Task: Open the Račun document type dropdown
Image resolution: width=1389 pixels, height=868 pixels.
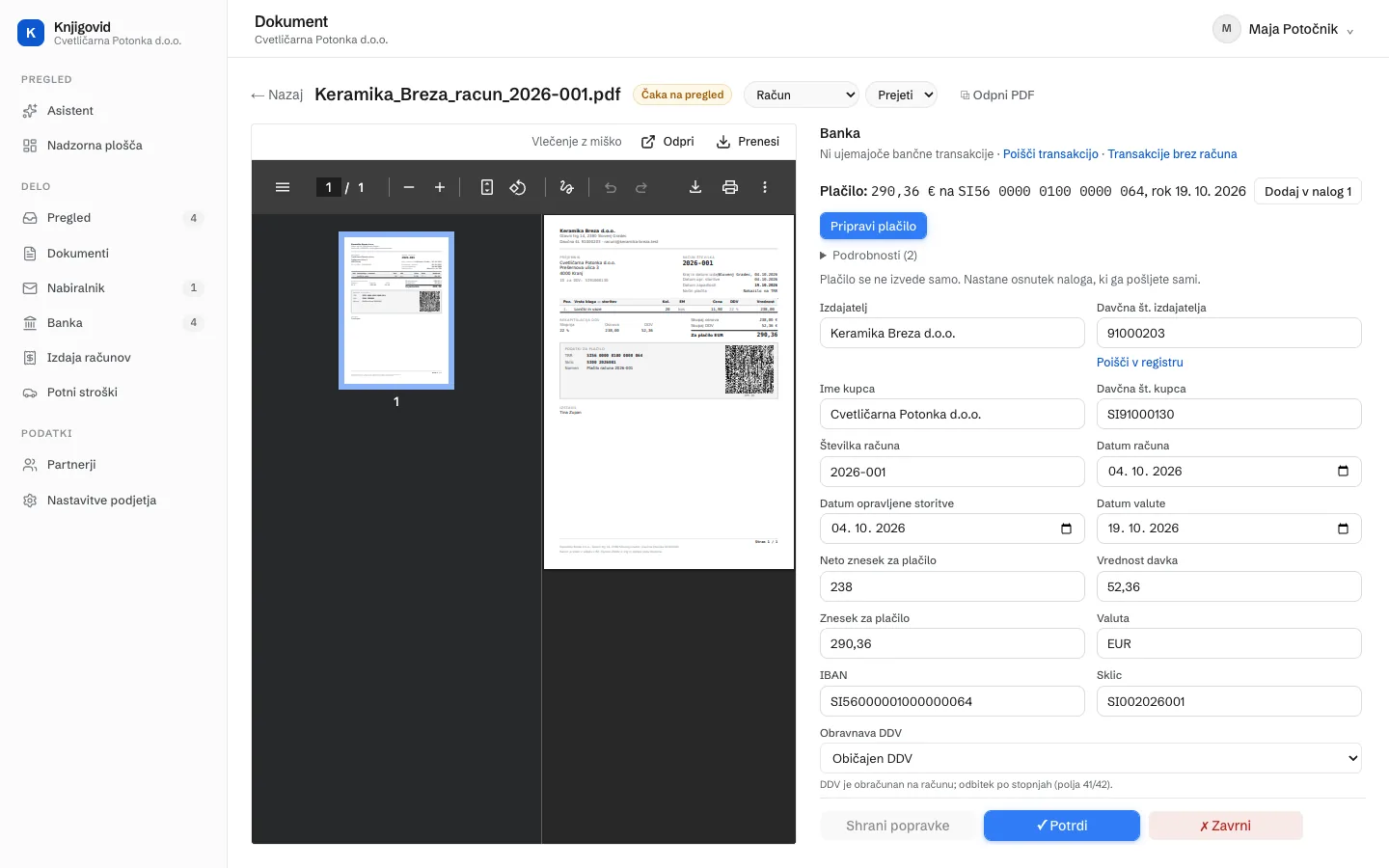Action: coord(802,95)
